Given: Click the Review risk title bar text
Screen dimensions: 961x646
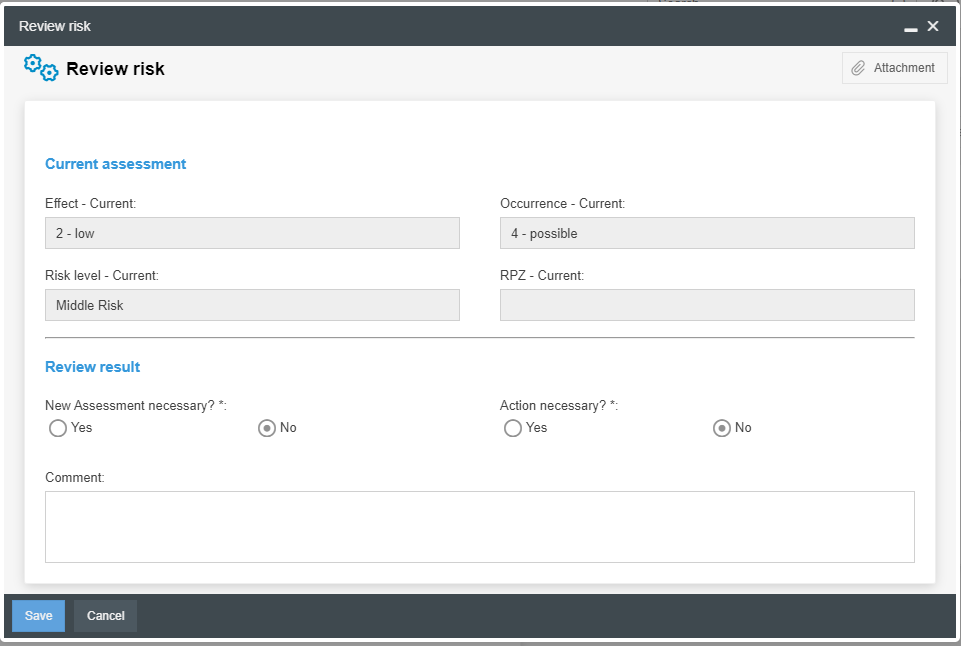Looking at the screenshot, I should click(55, 26).
